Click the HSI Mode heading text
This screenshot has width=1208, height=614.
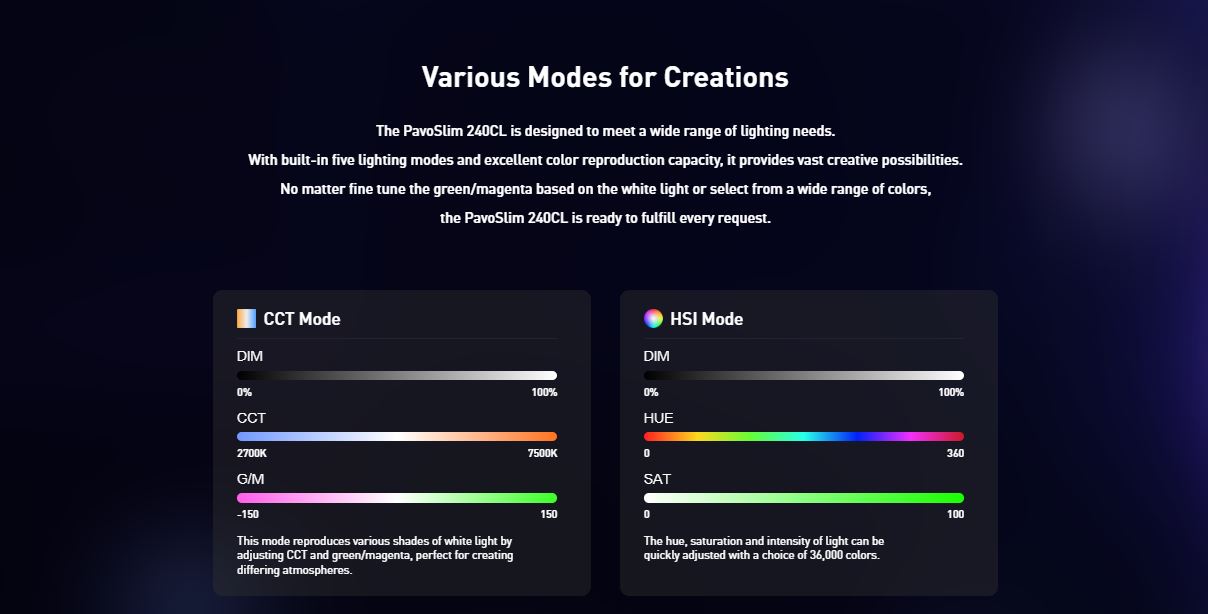click(x=706, y=319)
